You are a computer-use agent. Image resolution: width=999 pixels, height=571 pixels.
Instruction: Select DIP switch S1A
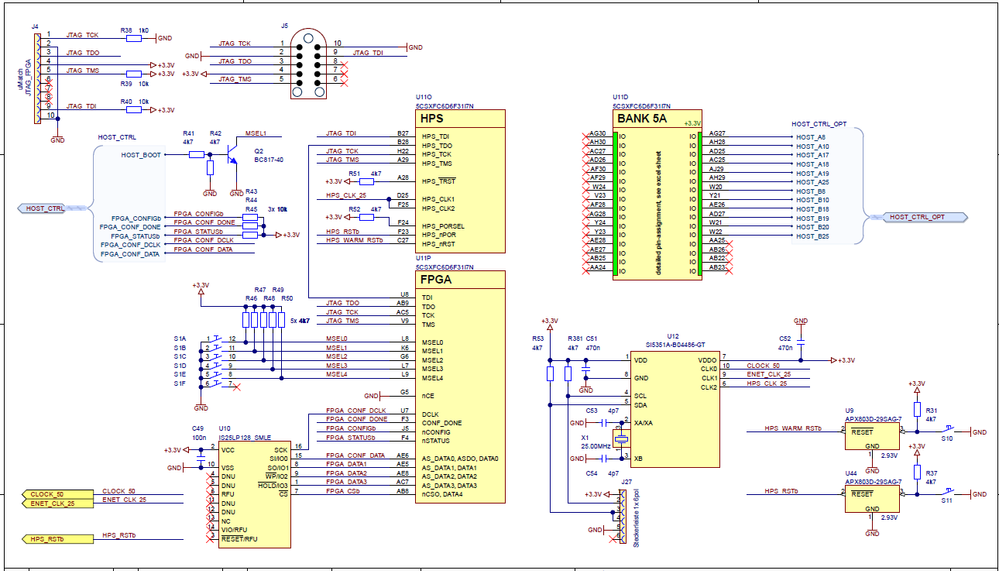(217, 340)
